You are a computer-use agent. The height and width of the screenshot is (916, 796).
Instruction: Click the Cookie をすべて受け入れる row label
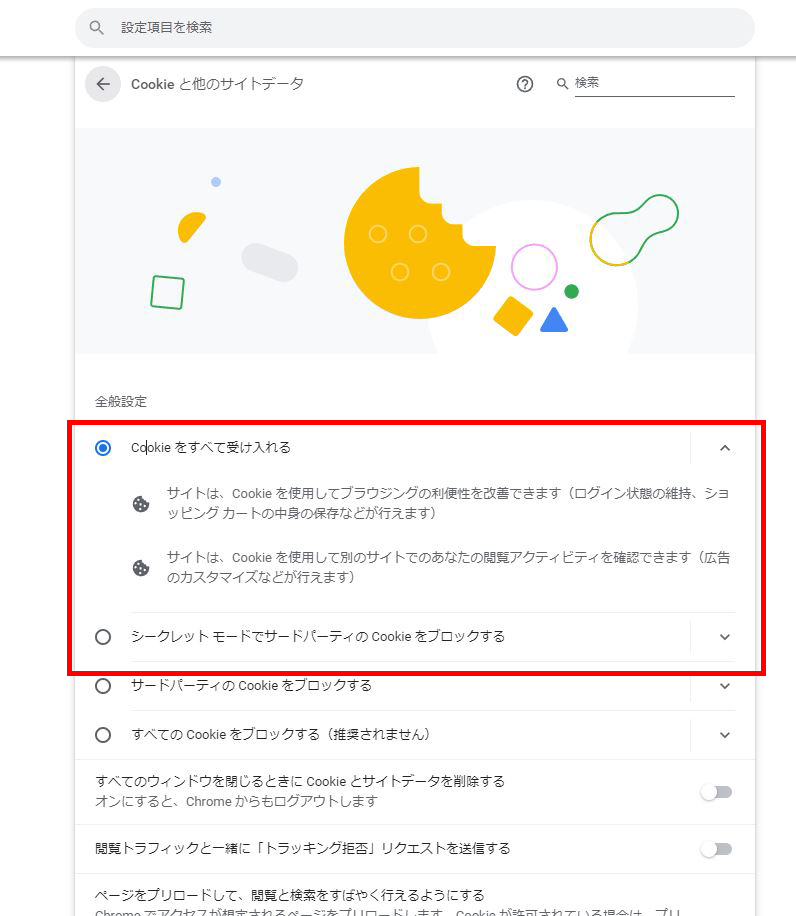coord(210,448)
